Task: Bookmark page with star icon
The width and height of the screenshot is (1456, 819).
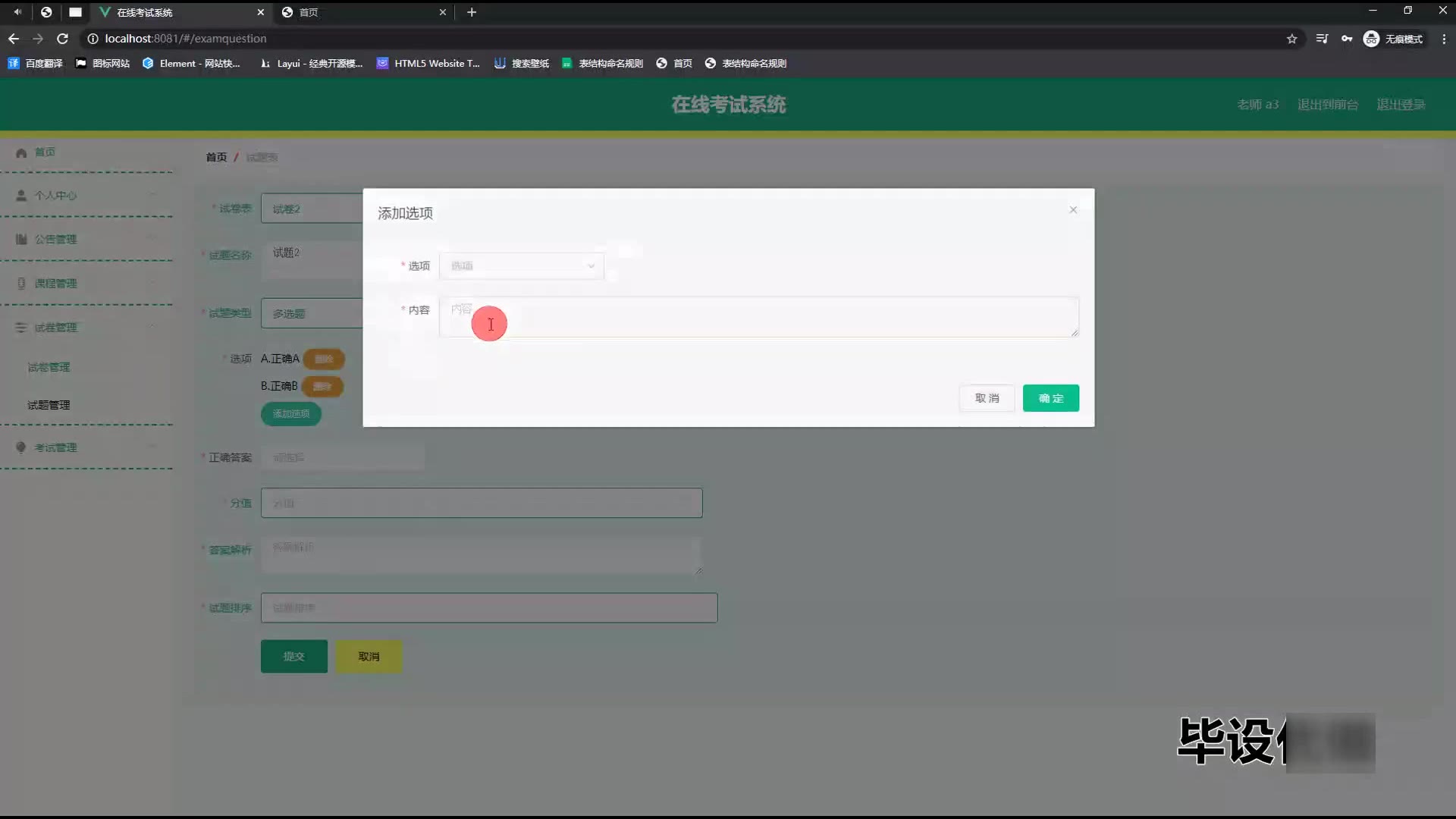Action: (1291, 39)
